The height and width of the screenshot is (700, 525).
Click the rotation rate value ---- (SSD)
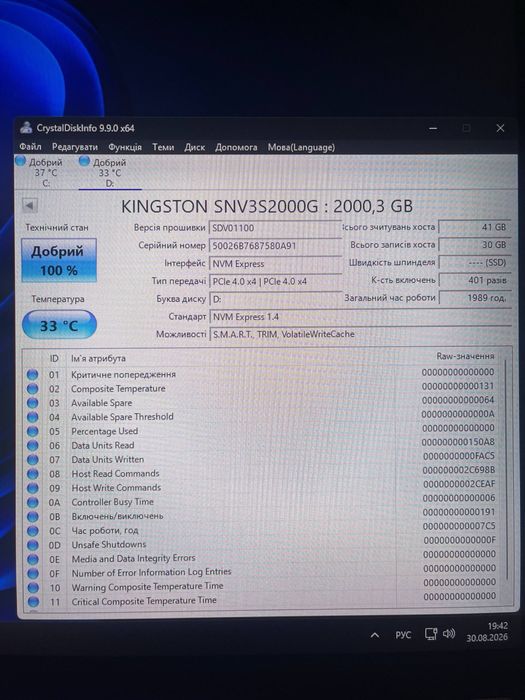[x=474, y=262]
